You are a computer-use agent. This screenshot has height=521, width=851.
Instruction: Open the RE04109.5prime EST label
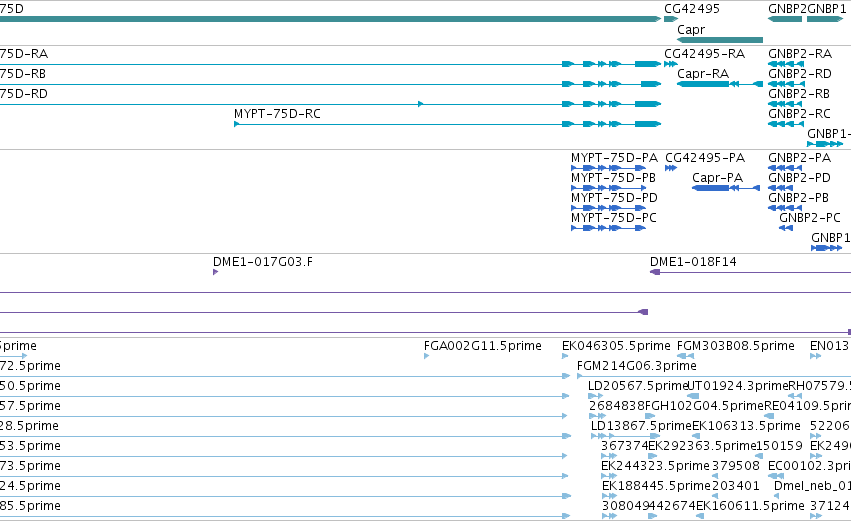click(x=807, y=406)
